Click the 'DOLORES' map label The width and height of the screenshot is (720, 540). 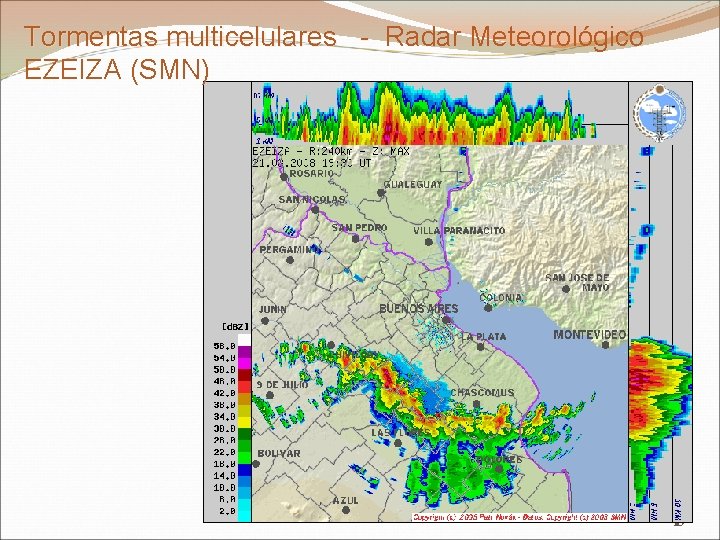point(499,460)
